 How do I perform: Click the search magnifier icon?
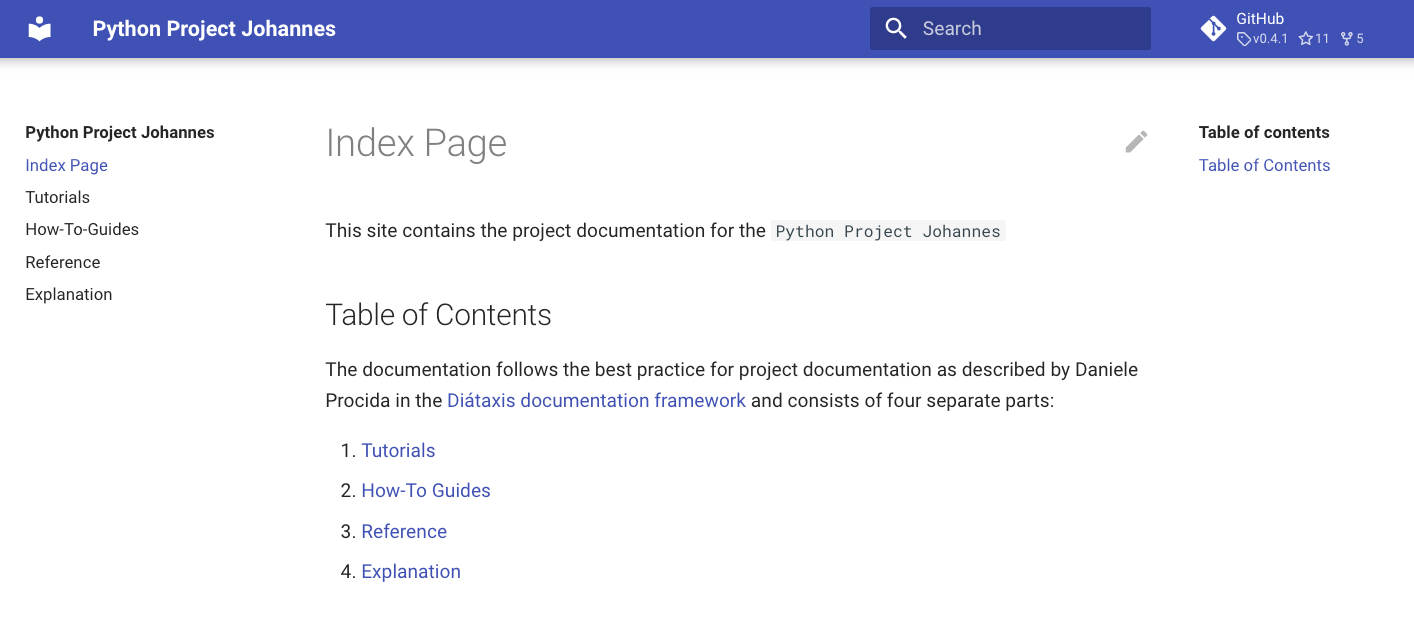click(x=895, y=28)
